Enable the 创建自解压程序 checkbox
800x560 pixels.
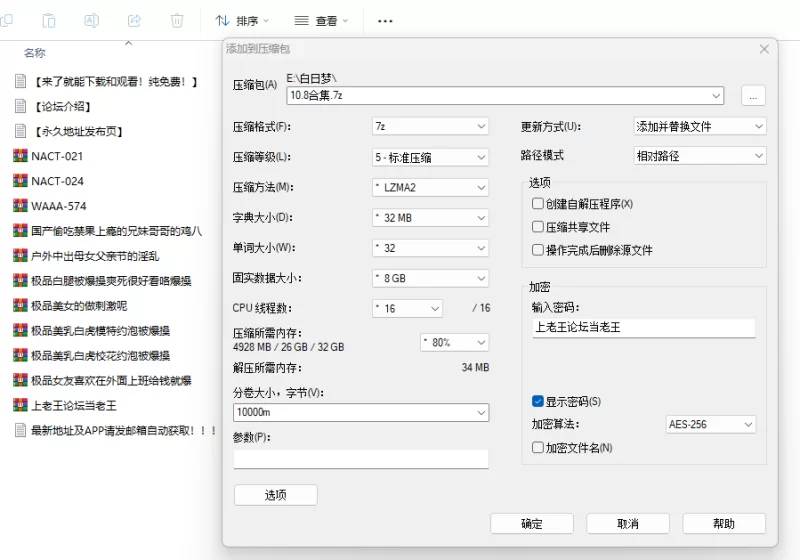pyautogui.click(x=538, y=204)
